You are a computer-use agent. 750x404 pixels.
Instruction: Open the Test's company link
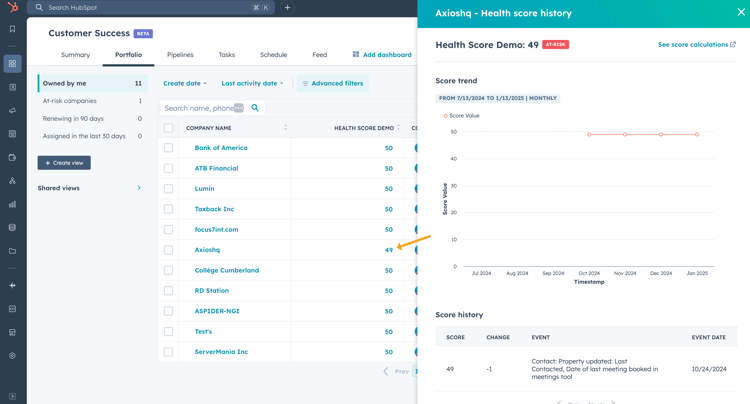click(x=203, y=331)
